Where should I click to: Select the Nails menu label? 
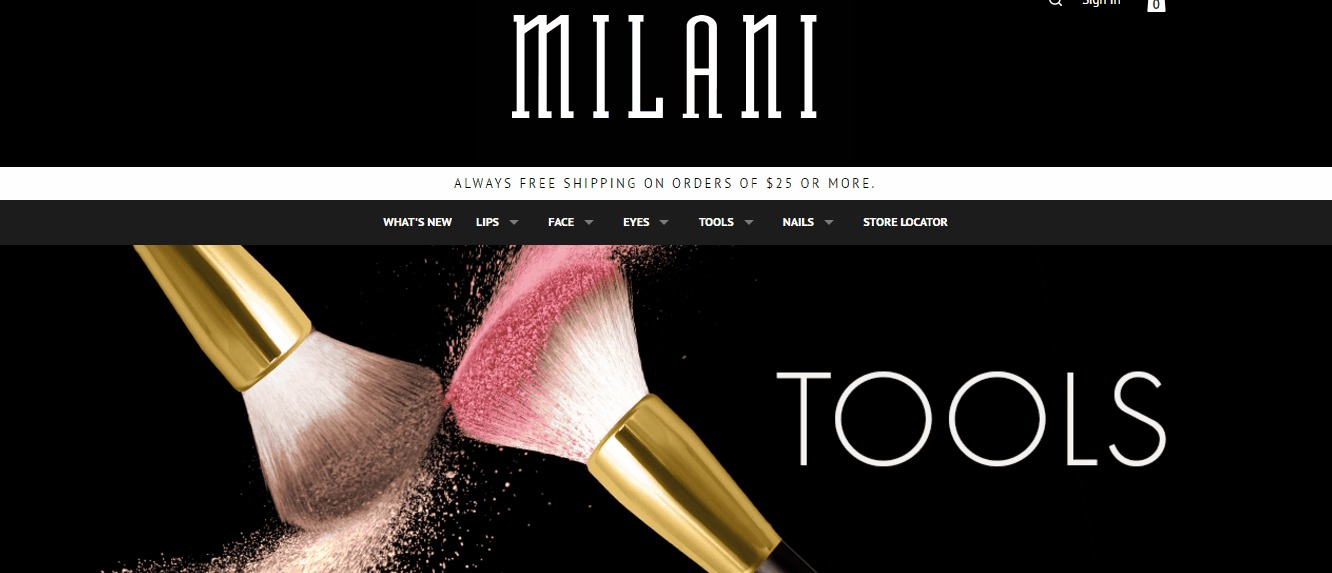[798, 222]
